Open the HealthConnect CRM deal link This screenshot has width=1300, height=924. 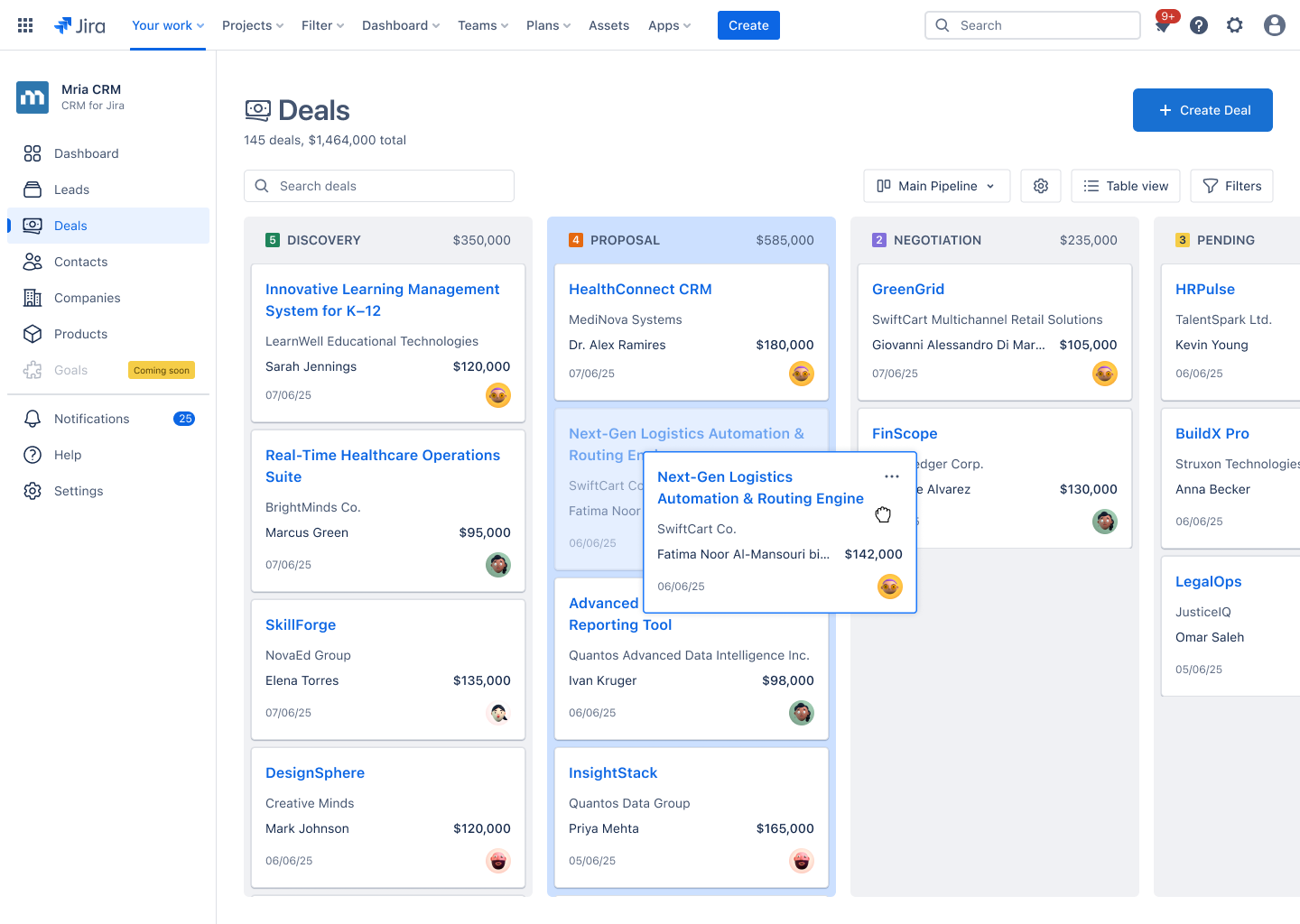[640, 289]
